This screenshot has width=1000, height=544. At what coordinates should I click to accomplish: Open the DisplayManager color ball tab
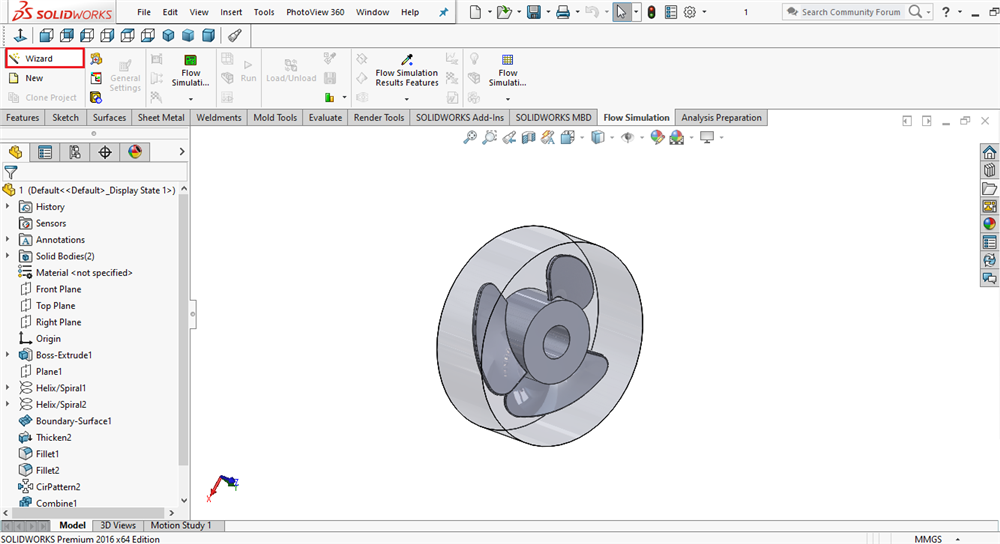pyautogui.click(x=135, y=152)
